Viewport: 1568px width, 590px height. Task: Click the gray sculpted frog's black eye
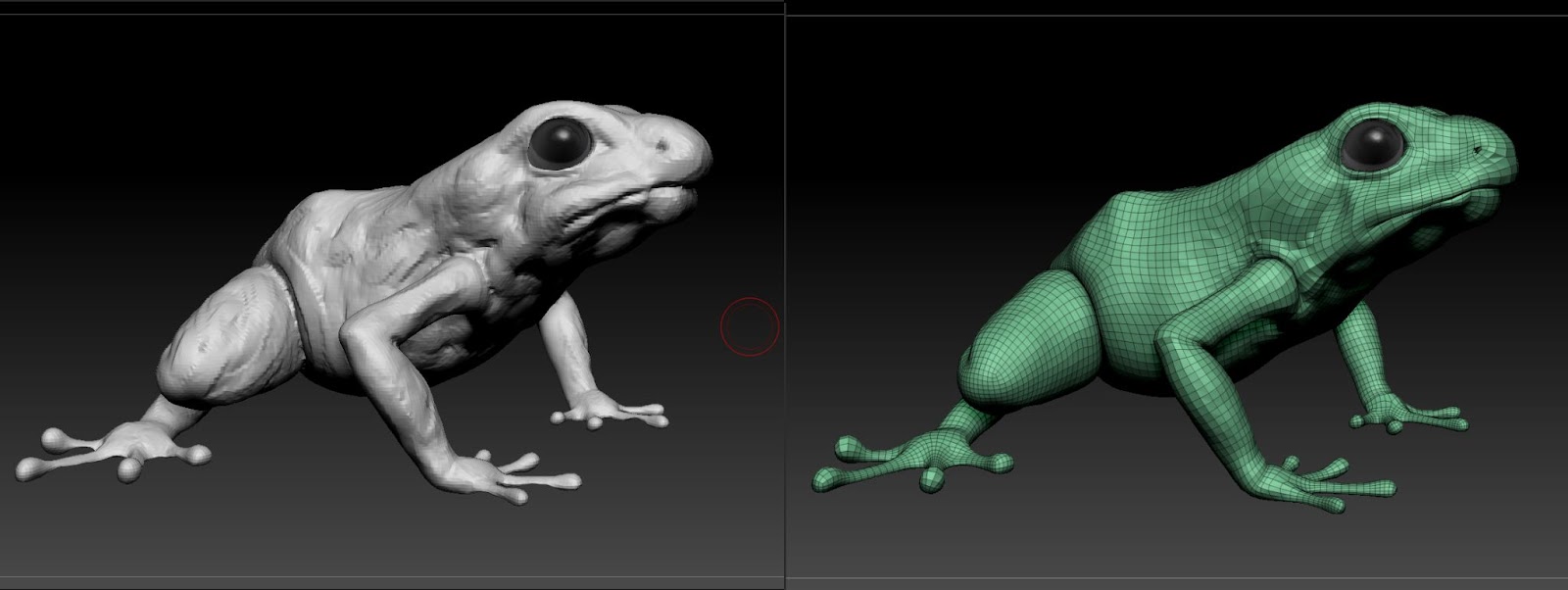(x=560, y=144)
